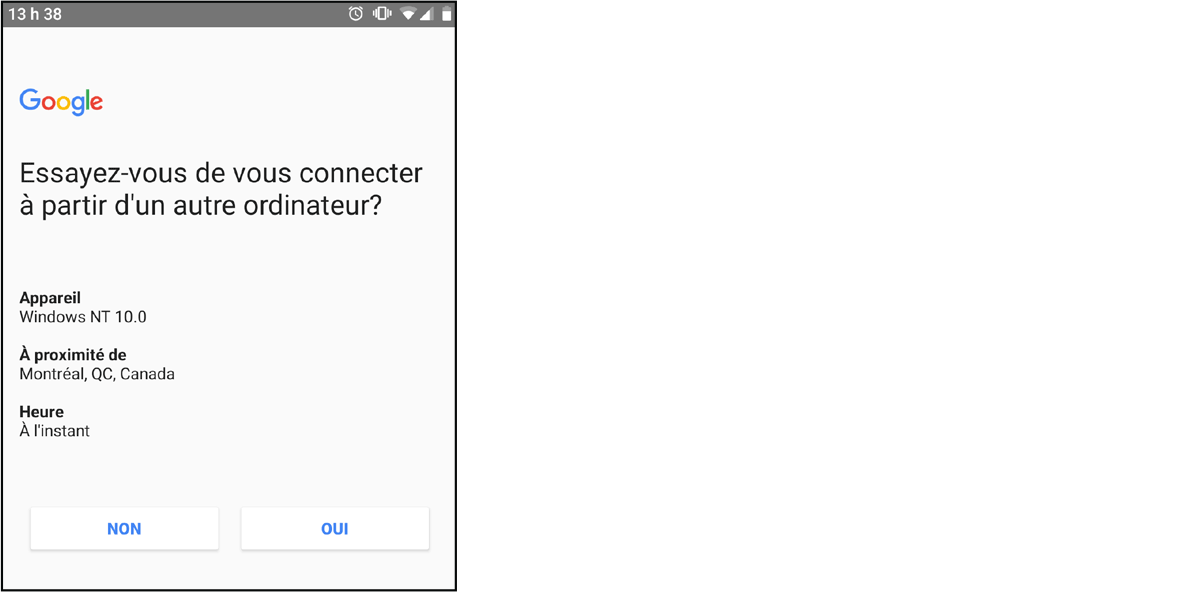Click the 'à partir d'un autre ordinateur?' line
This screenshot has width=1200, height=595.
[x=200, y=207]
